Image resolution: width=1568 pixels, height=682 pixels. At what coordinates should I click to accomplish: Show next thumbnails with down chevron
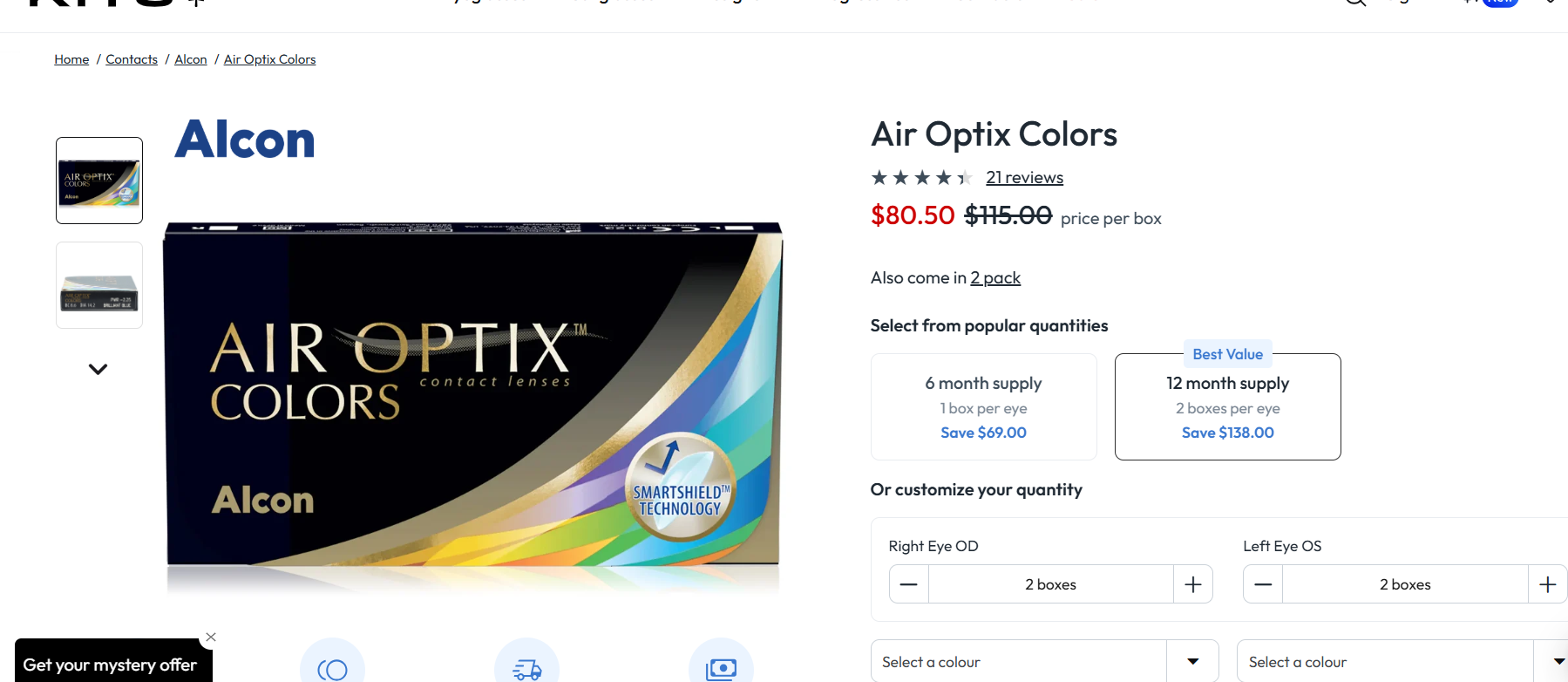[x=98, y=369]
